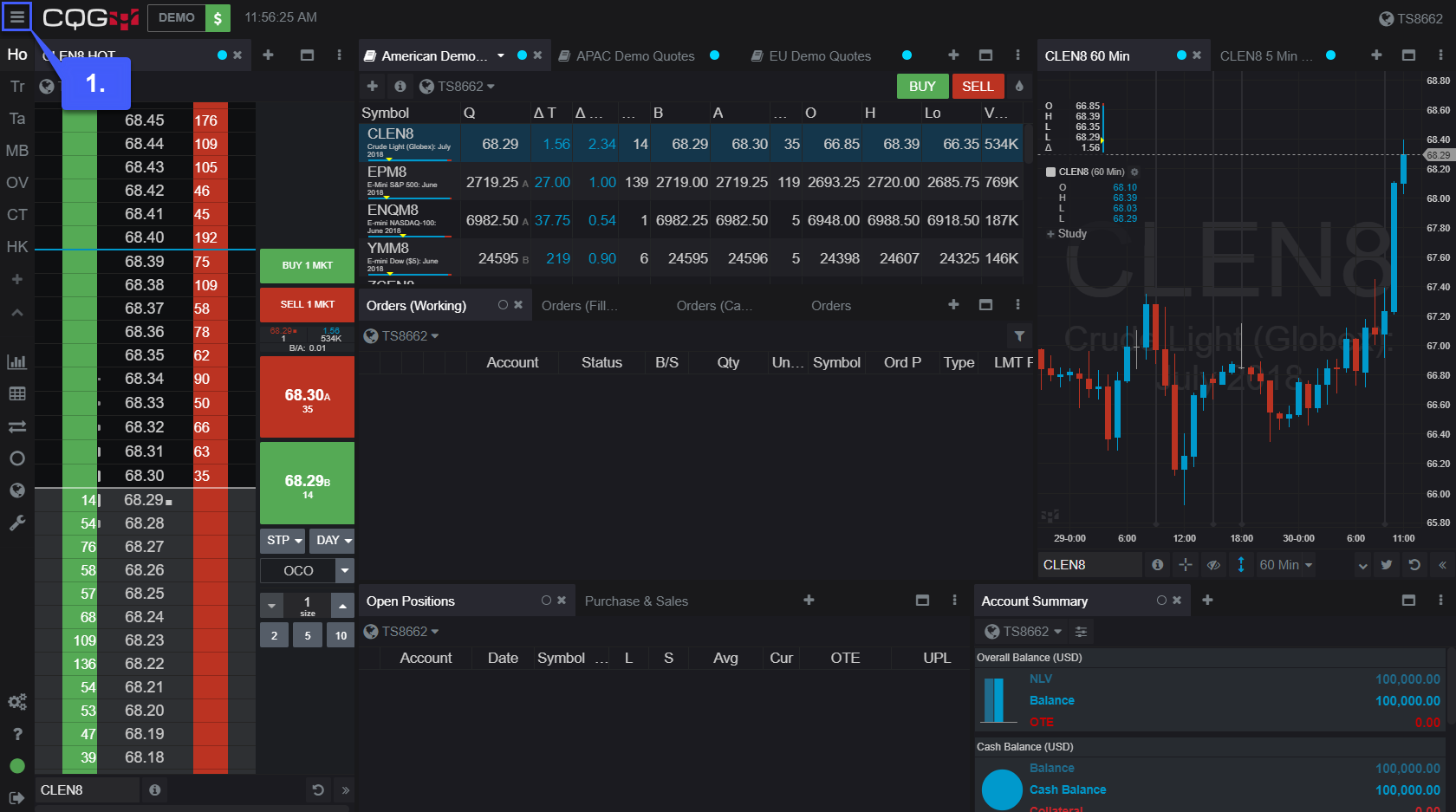The width and height of the screenshot is (1456, 812).
Task: Share chart via Twitter icon
Action: (x=1387, y=564)
